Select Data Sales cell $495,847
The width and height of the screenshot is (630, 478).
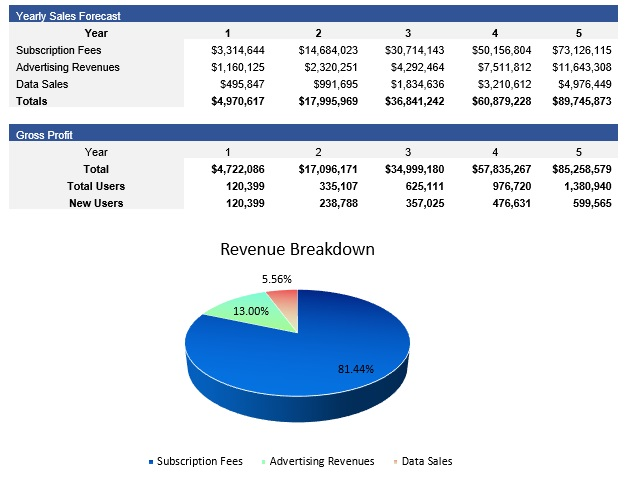coord(242,84)
